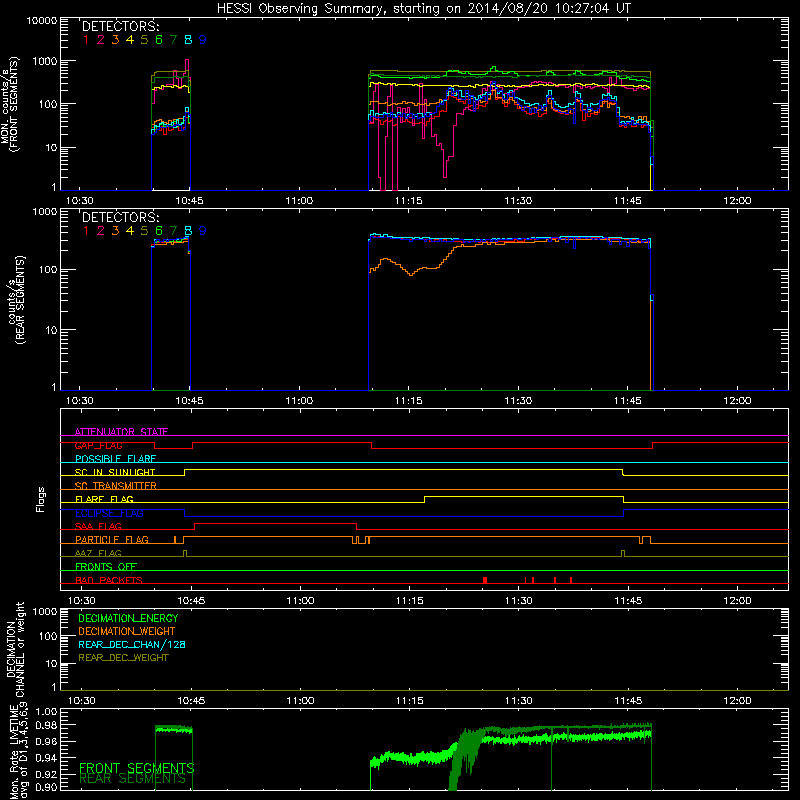Viewport: 800px width, 800px height.
Task: Click the DECIMATION_WEIGHT legend entry
Action: pos(127,631)
